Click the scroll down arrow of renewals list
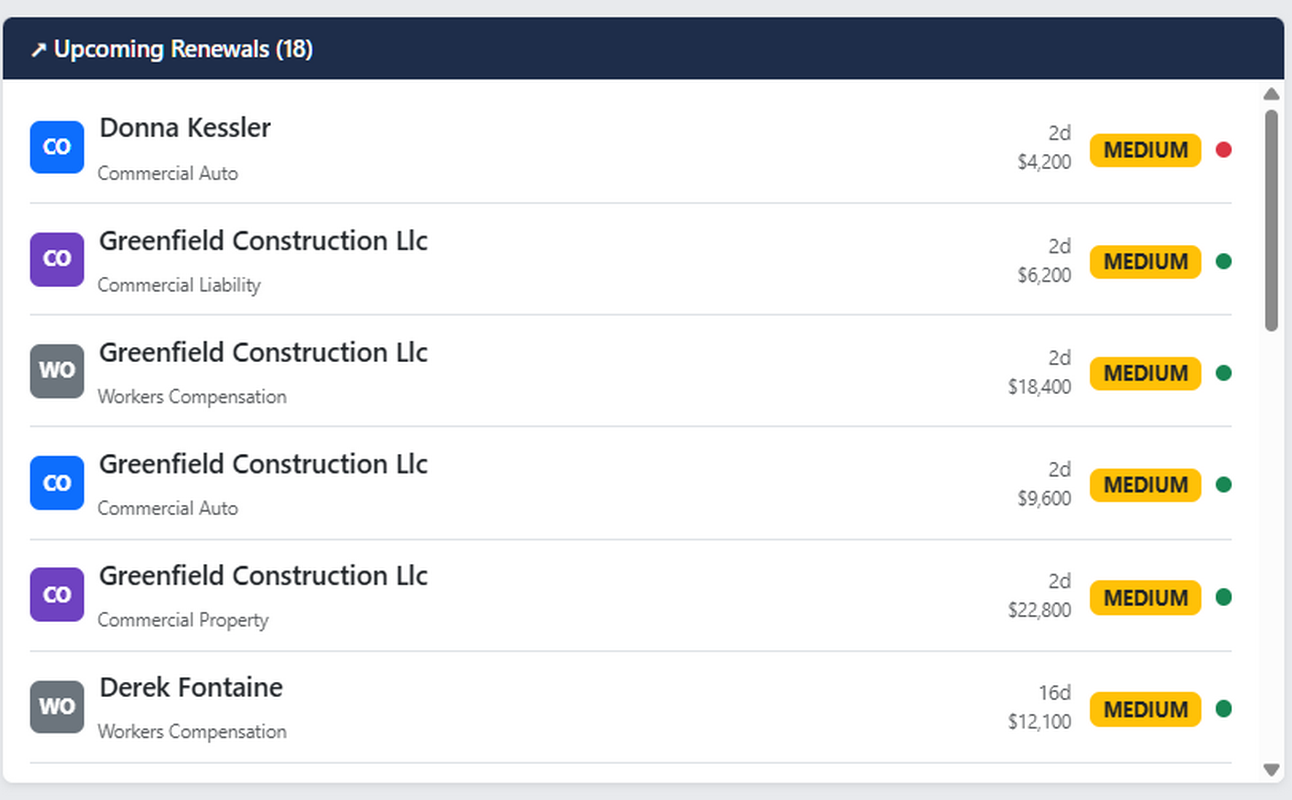Screen dimensions: 1292x800 (1271, 770)
